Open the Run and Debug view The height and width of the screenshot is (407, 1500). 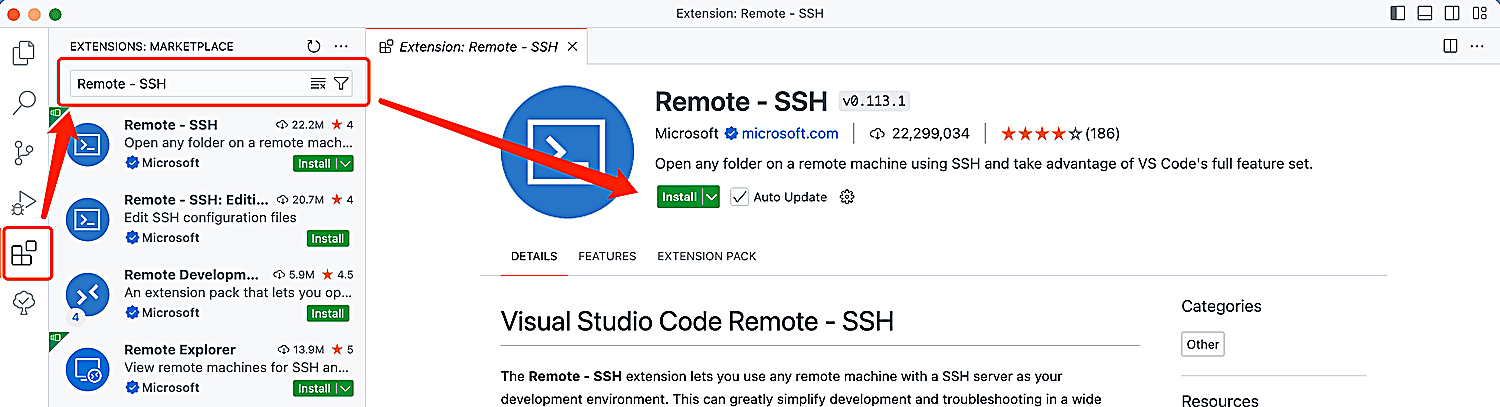click(24, 203)
